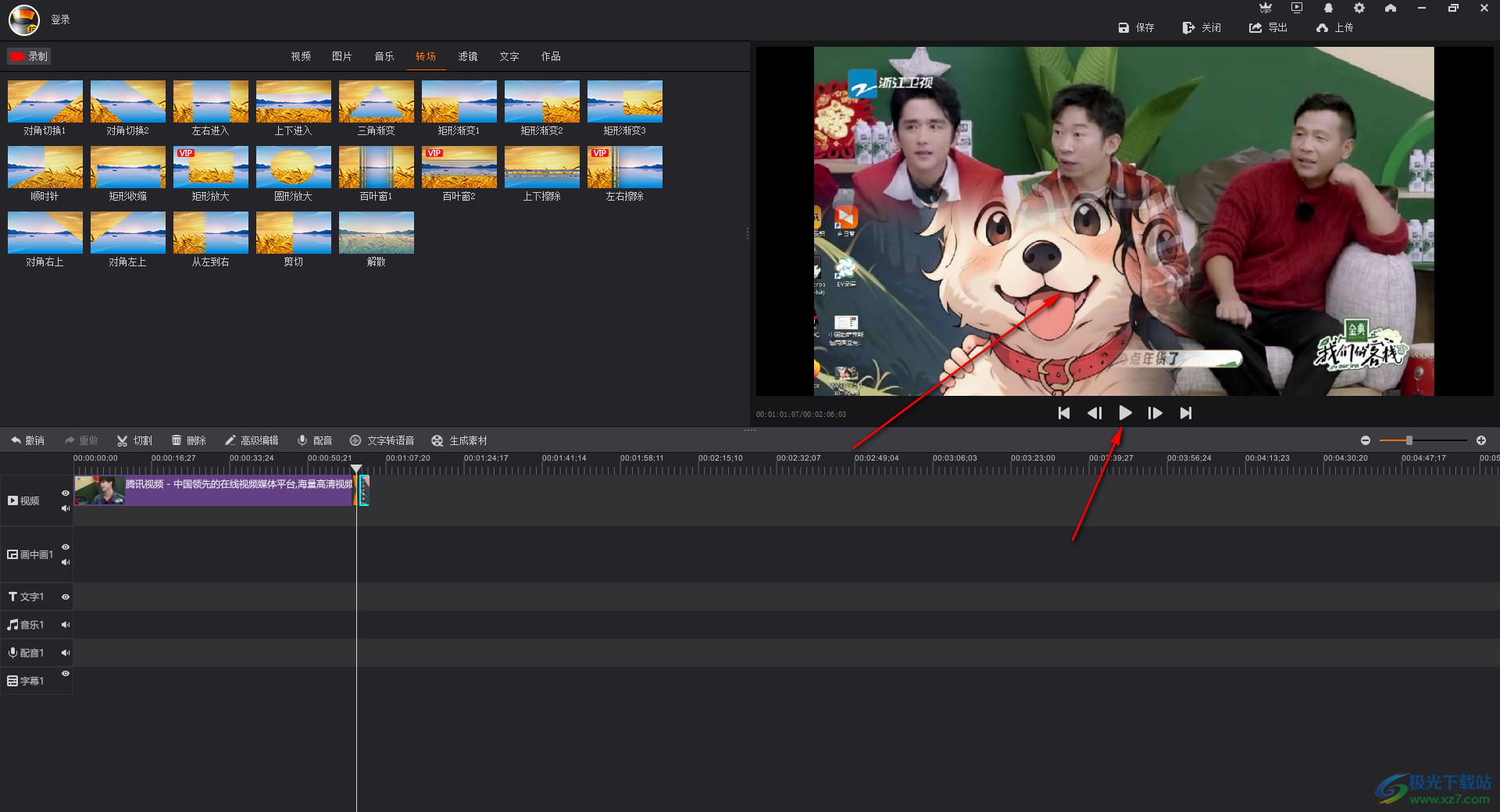The height and width of the screenshot is (812, 1500).
Task: Zoom out the timeline with minus icon
Action: pyautogui.click(x=1366, y=440)
